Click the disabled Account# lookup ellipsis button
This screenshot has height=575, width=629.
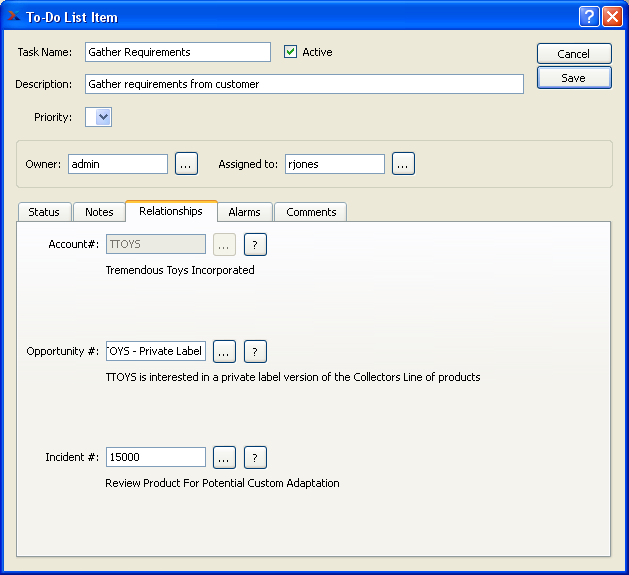[x=224, y=244]
